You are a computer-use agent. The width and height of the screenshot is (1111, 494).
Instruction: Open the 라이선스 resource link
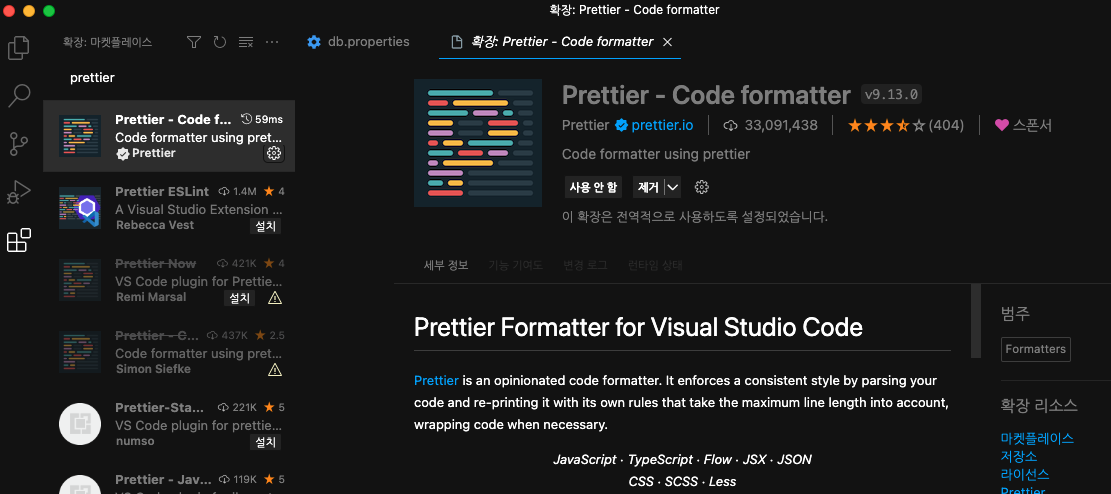[1025, 473]
